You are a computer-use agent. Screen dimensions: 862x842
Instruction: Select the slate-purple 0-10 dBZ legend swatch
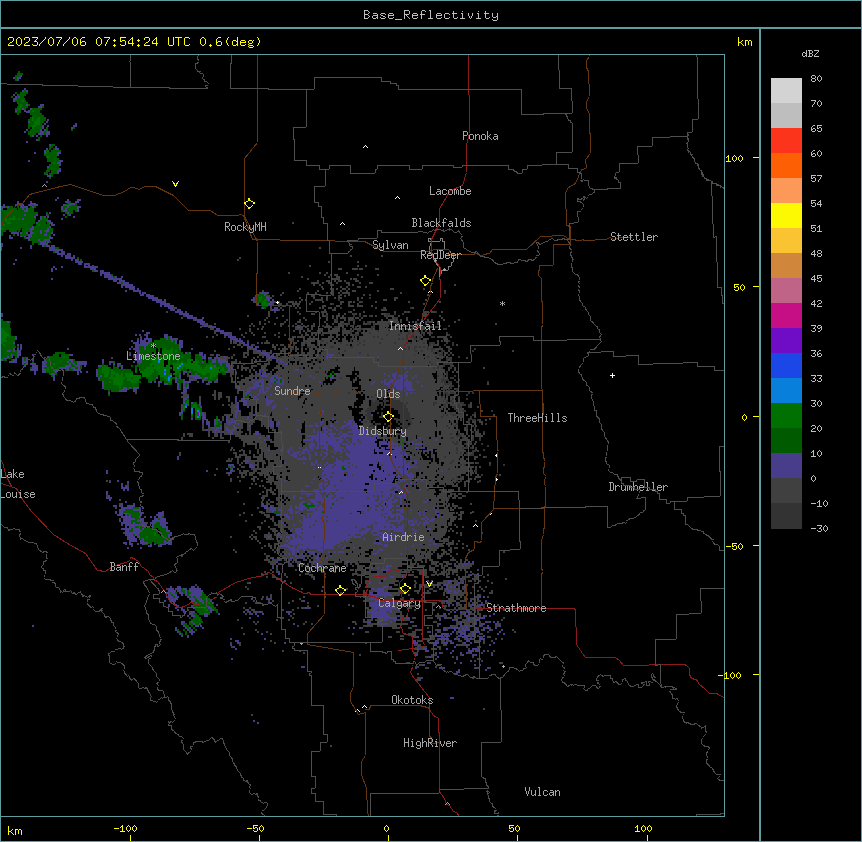point(786,466)
